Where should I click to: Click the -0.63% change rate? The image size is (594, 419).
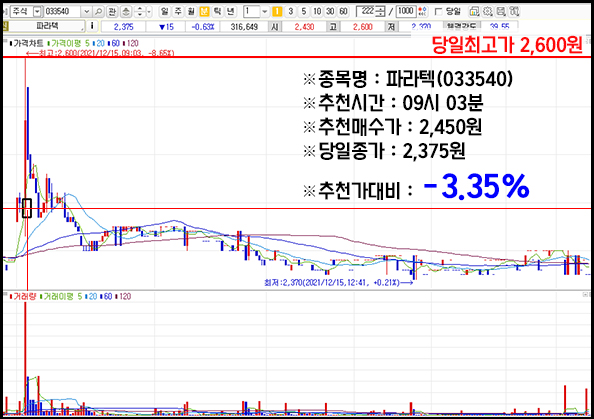pyautogui.click(x=203, y=27)
